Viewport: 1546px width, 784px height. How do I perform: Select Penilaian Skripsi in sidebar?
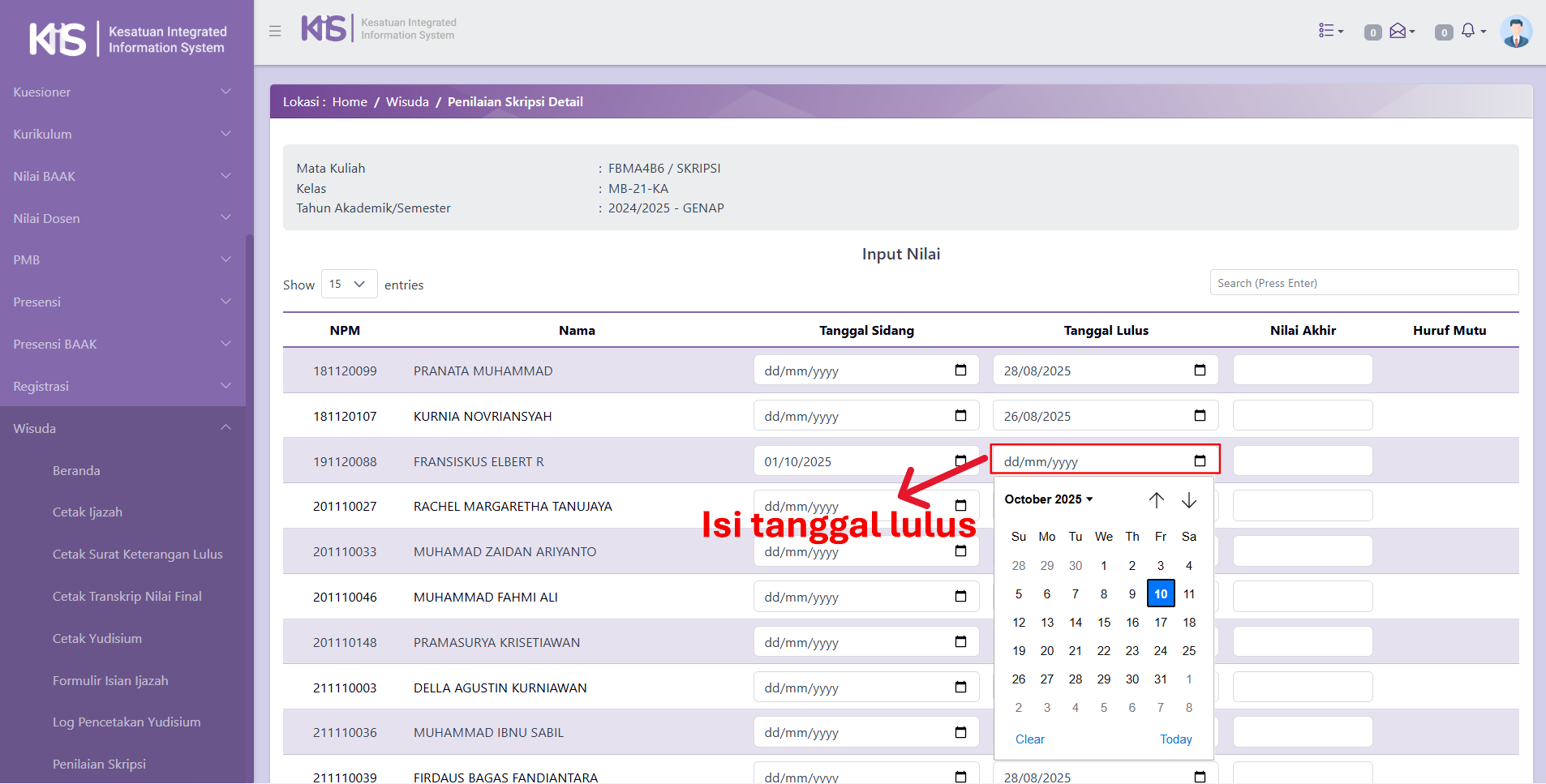99,765
